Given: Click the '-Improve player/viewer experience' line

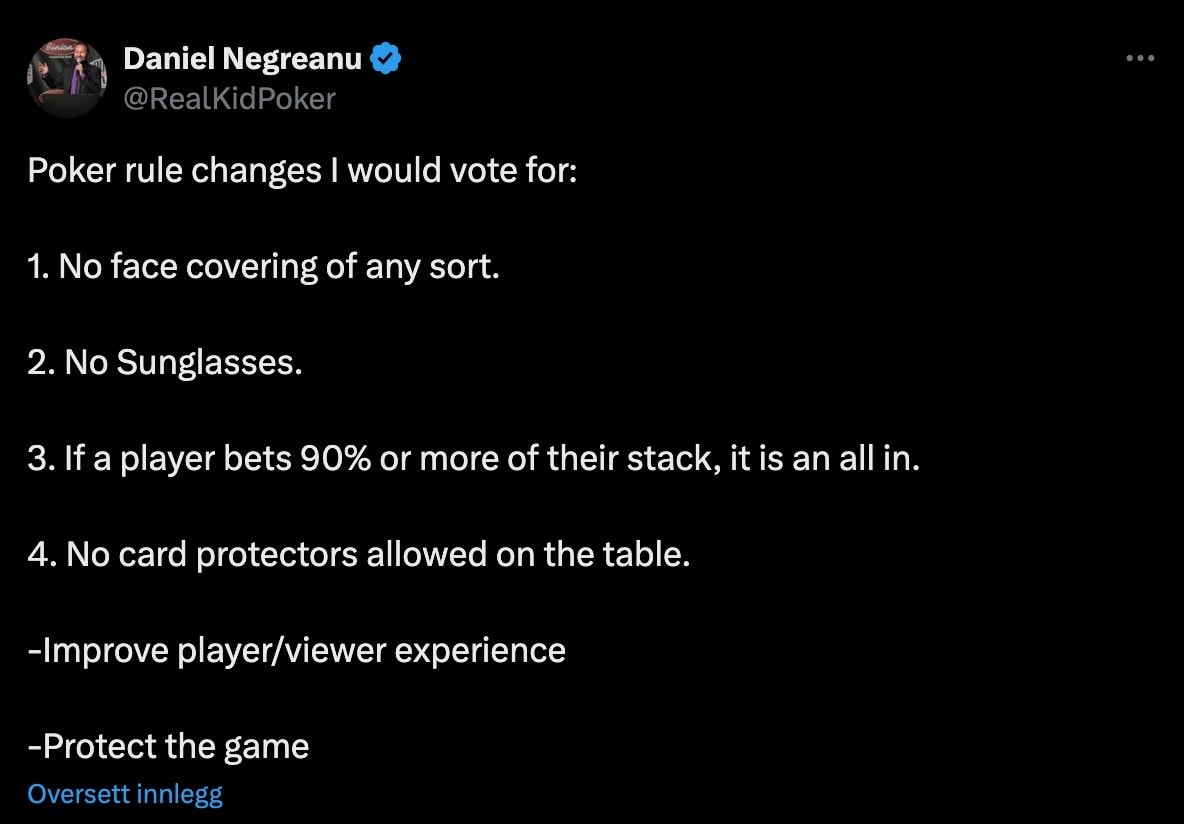Looking at the screenshot, I should click(x=296, y=650).
